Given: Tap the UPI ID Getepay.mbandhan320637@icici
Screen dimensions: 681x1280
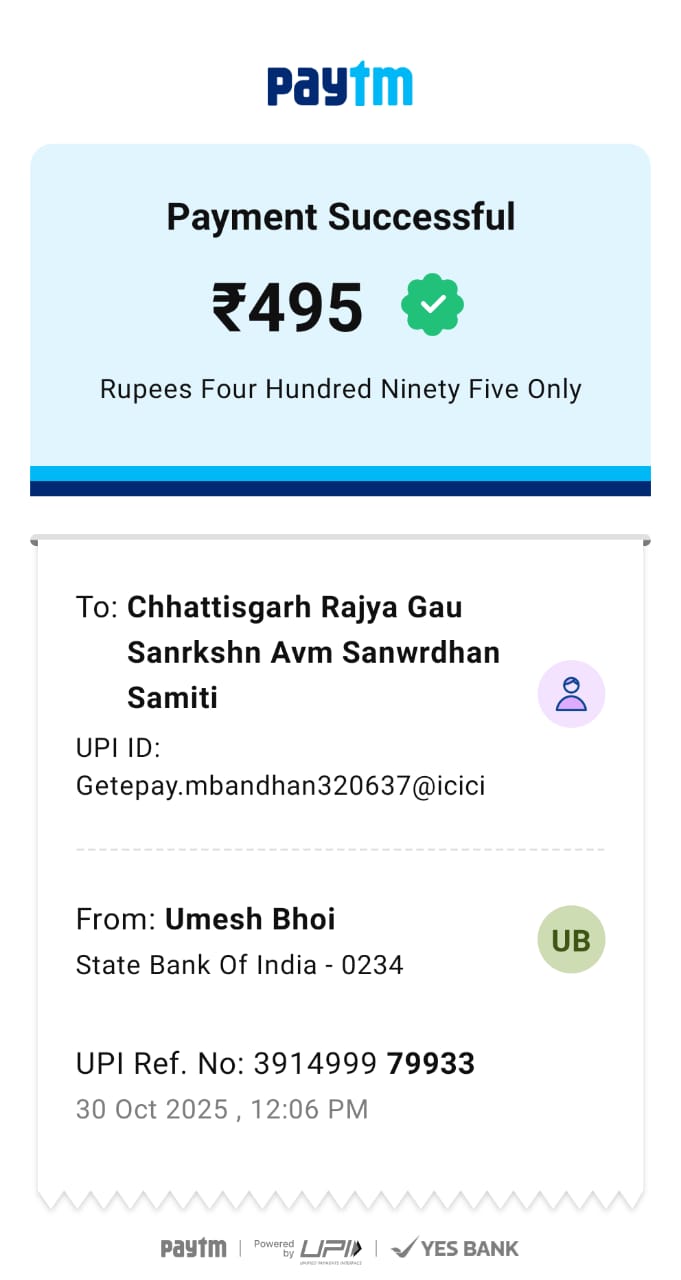Looking at the screenshot, I should pyautogui.click(x=280, y=786).
